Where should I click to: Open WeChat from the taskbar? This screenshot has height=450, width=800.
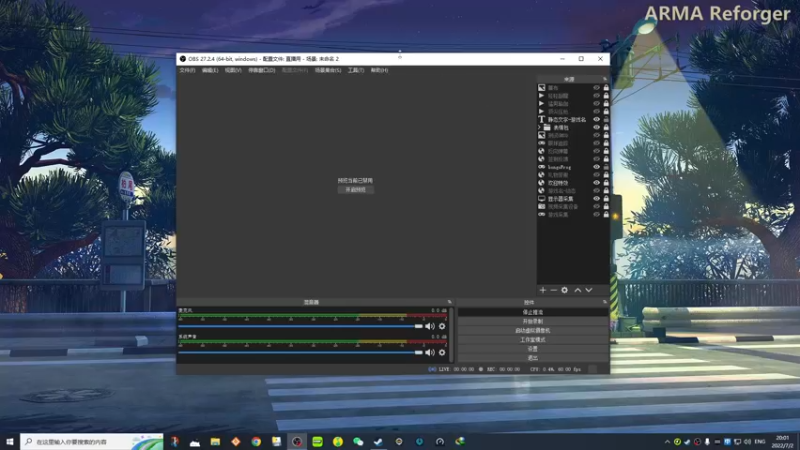pos(358,442)
